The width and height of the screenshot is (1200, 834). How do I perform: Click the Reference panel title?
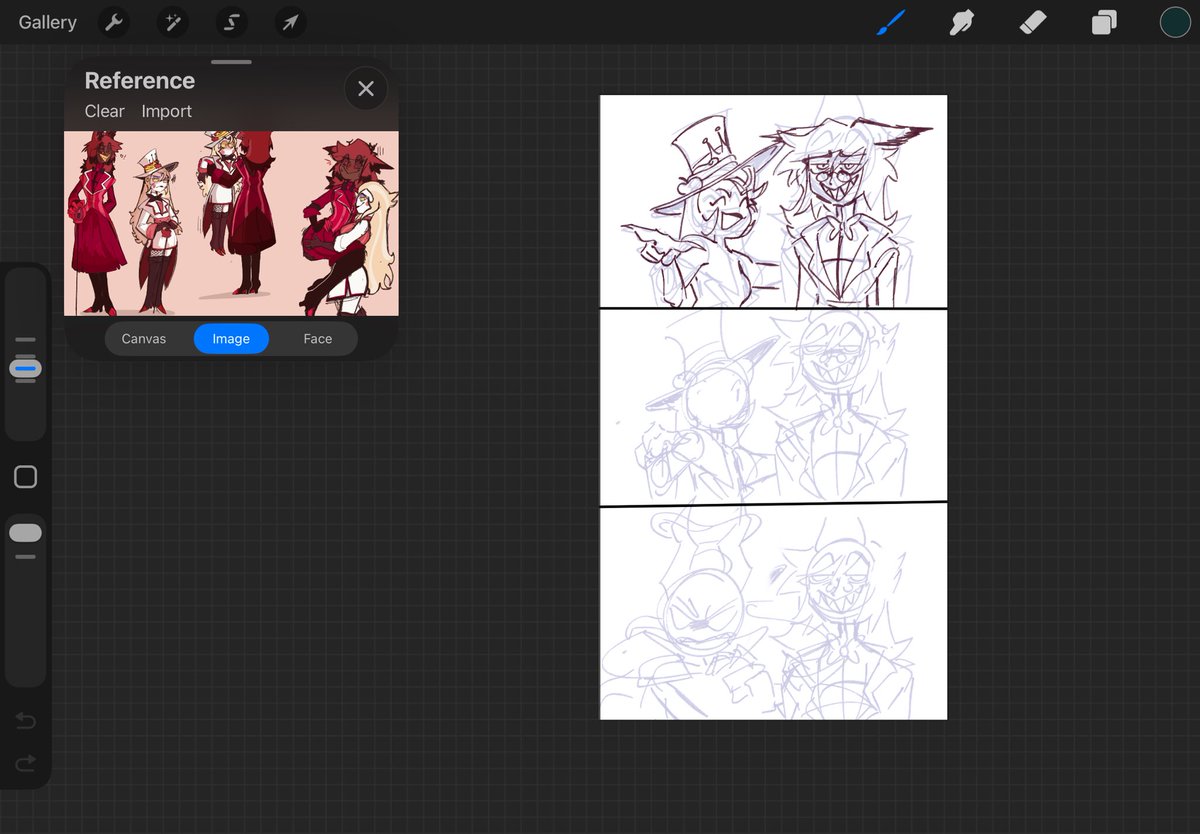coord(139,81)
